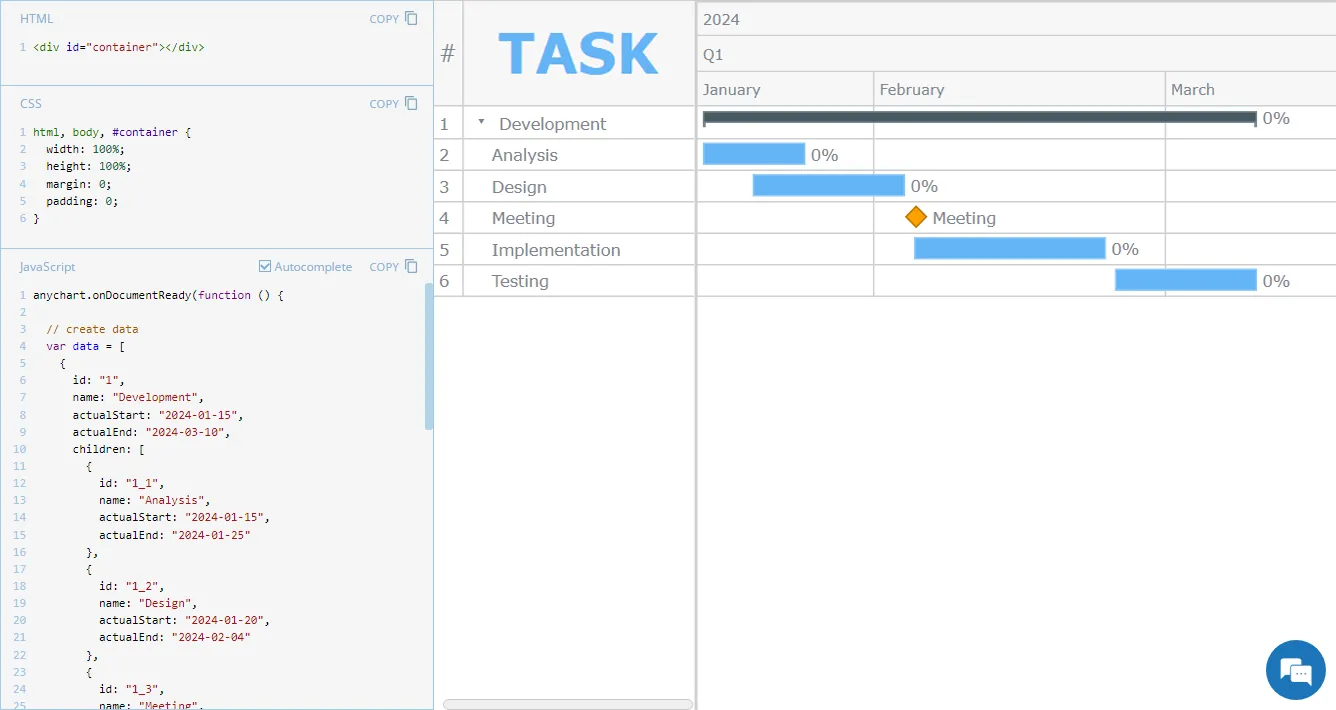Collapse the Development task row
This screenshot has height=710, width=1336.
[481, 122]
